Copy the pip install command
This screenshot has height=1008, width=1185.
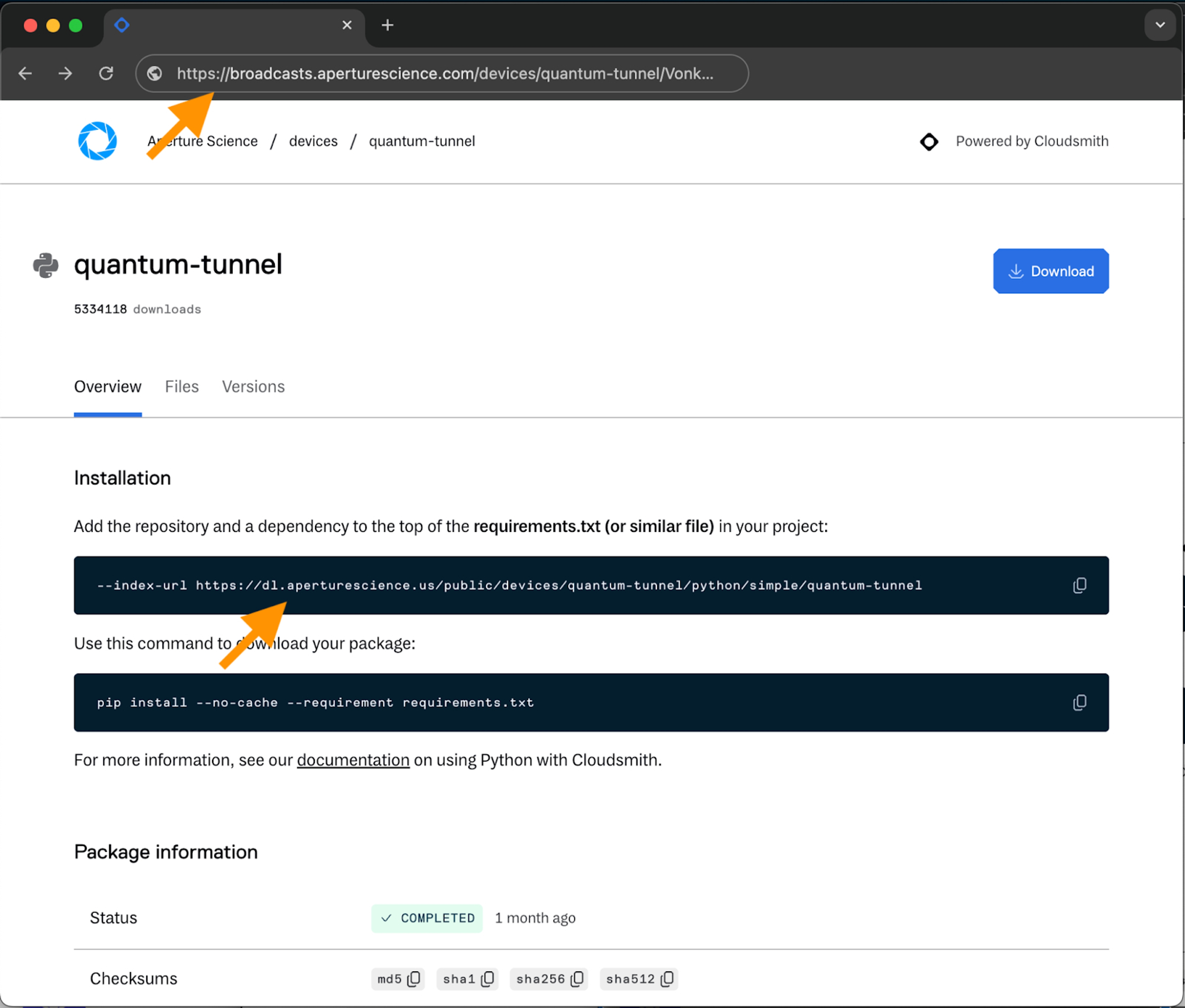(x=1079, y=702)
